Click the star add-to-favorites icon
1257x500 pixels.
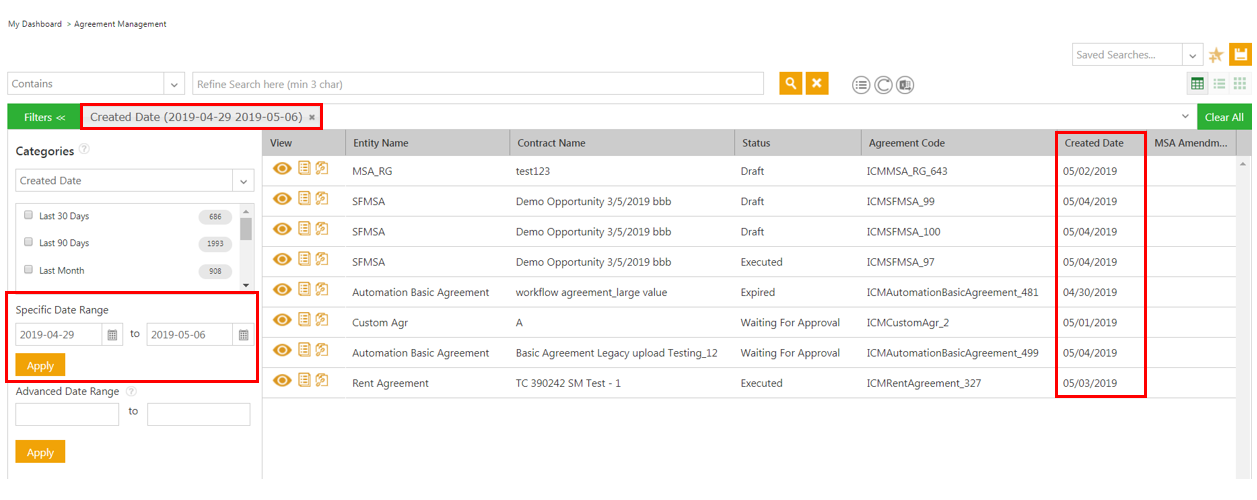1216,55
